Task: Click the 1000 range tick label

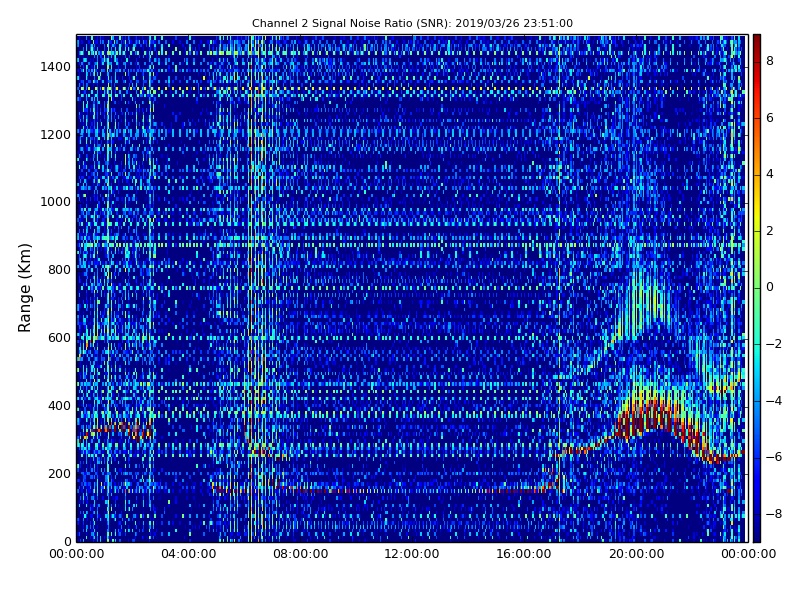Action: coord(56,202)
